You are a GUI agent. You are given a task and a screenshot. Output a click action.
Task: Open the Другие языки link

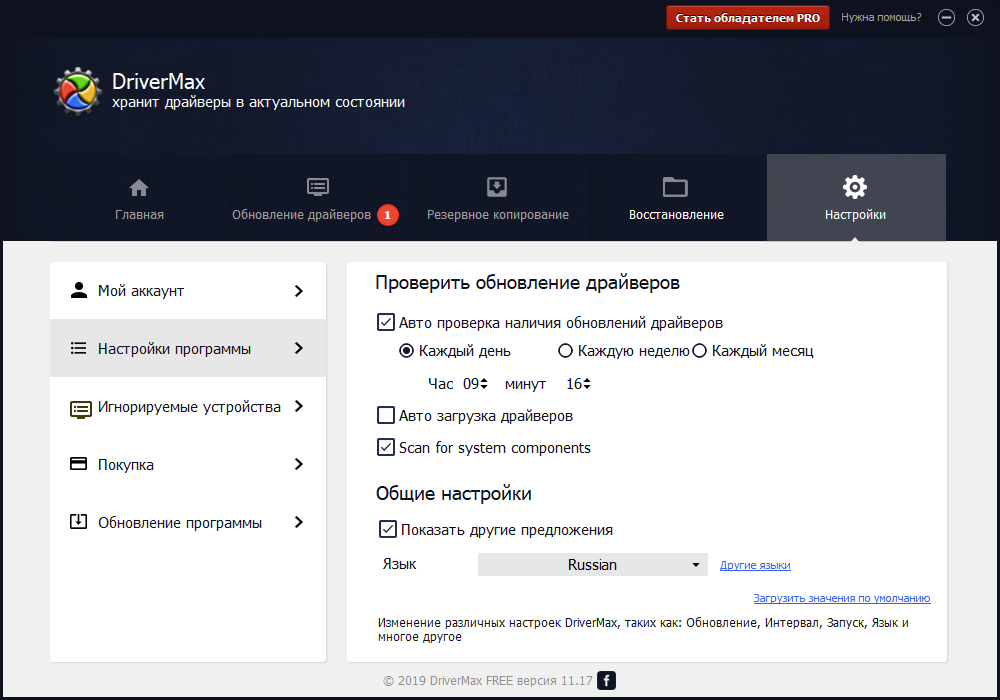click(x=755, y=565)
